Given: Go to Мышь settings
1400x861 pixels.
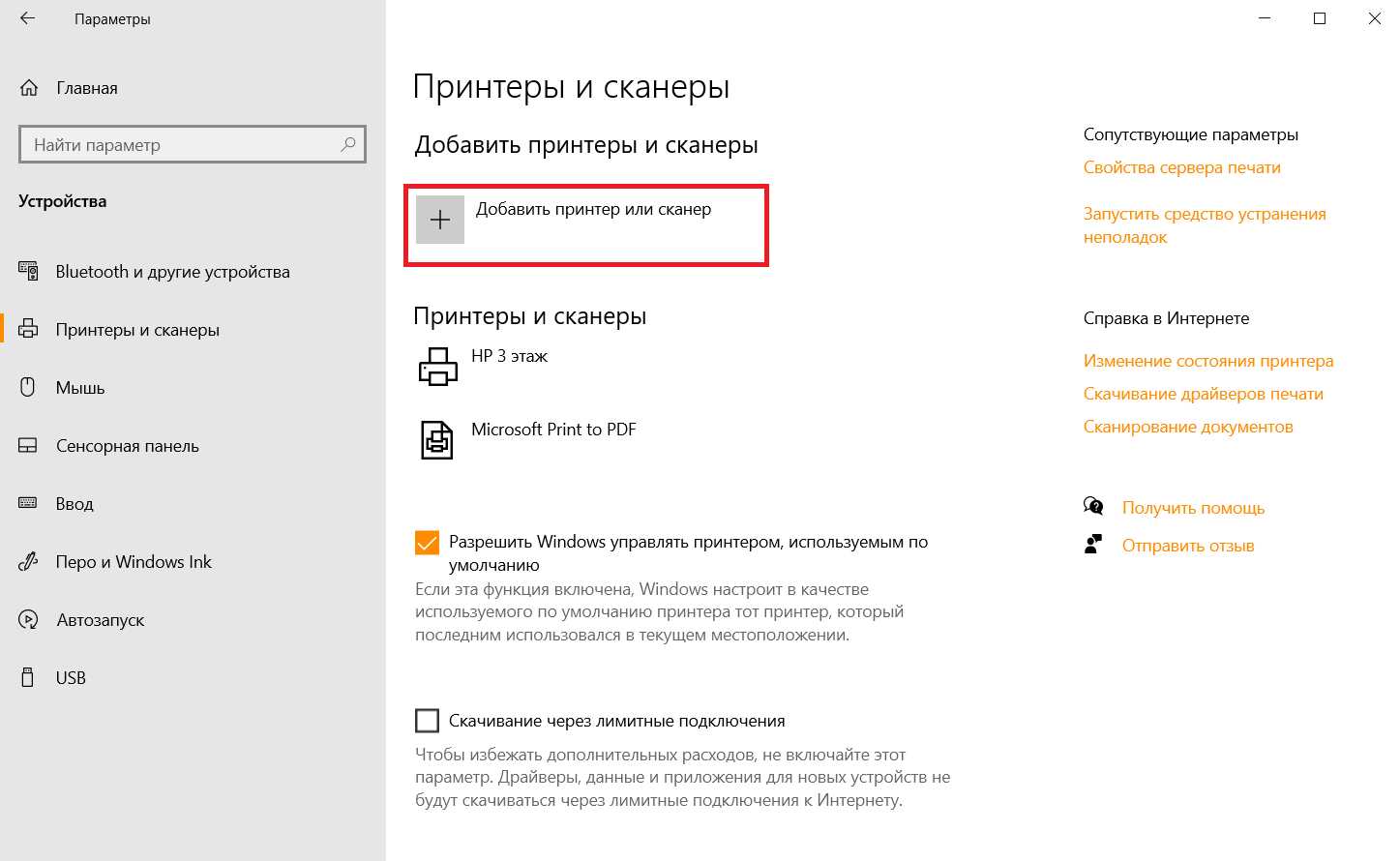Looking at the screenshot, I should pos(79,388).
